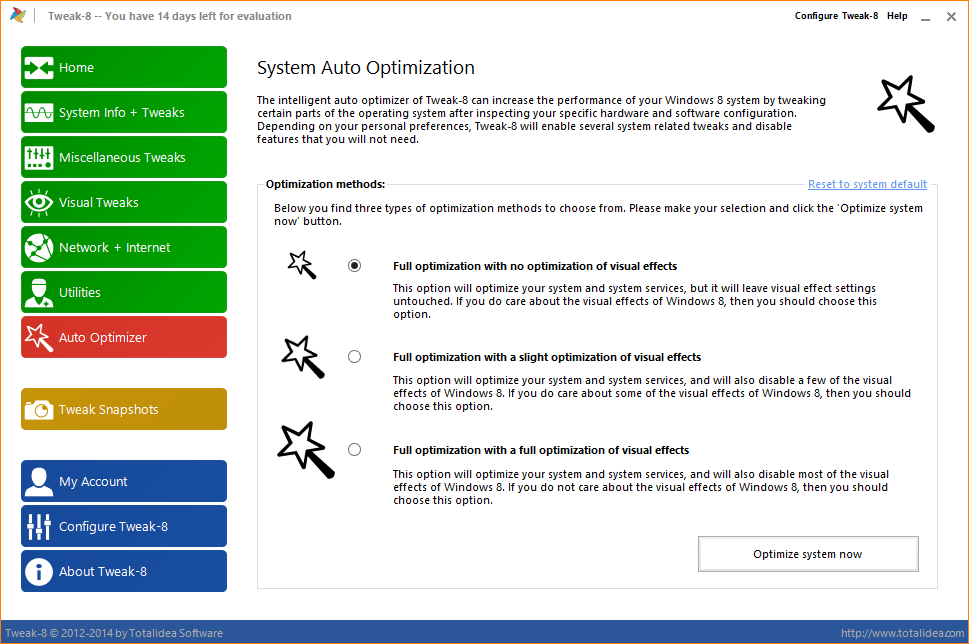Open Tweak Snapshots label
This screenshot has height=644, width=969.
(108, 409)
